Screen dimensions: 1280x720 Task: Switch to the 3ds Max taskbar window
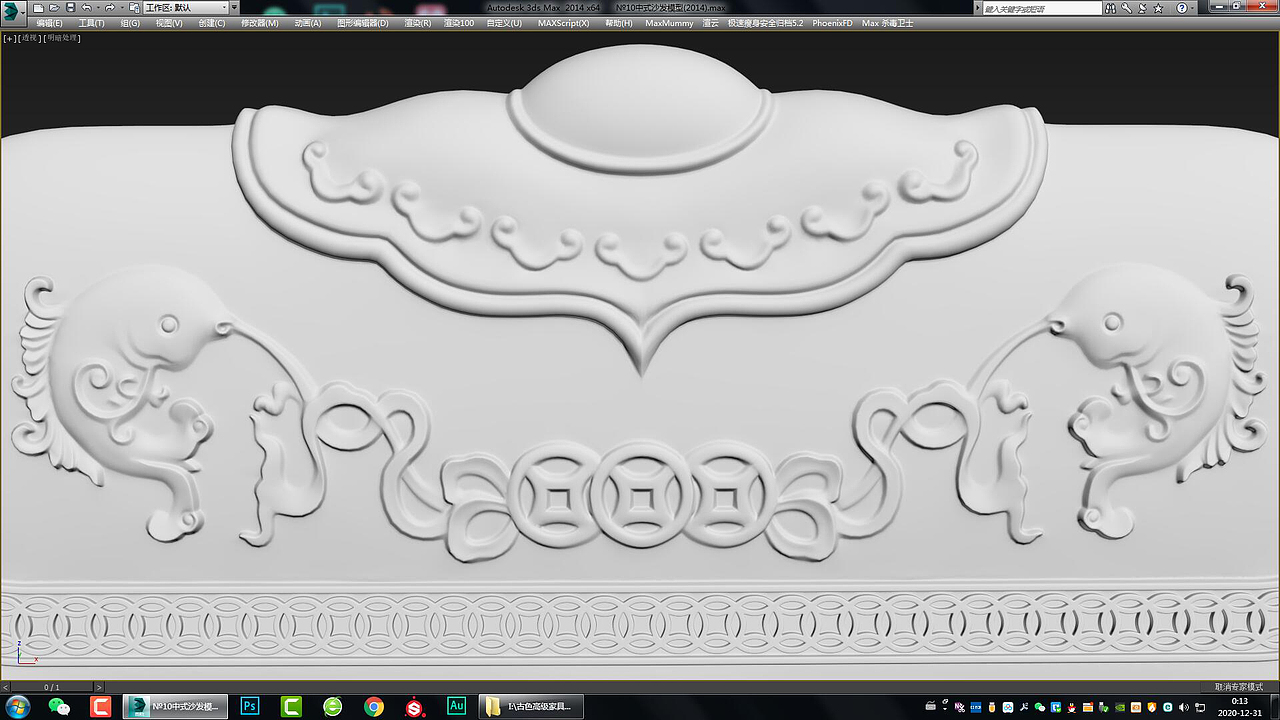pyautogui.click(x=175, y=707)
